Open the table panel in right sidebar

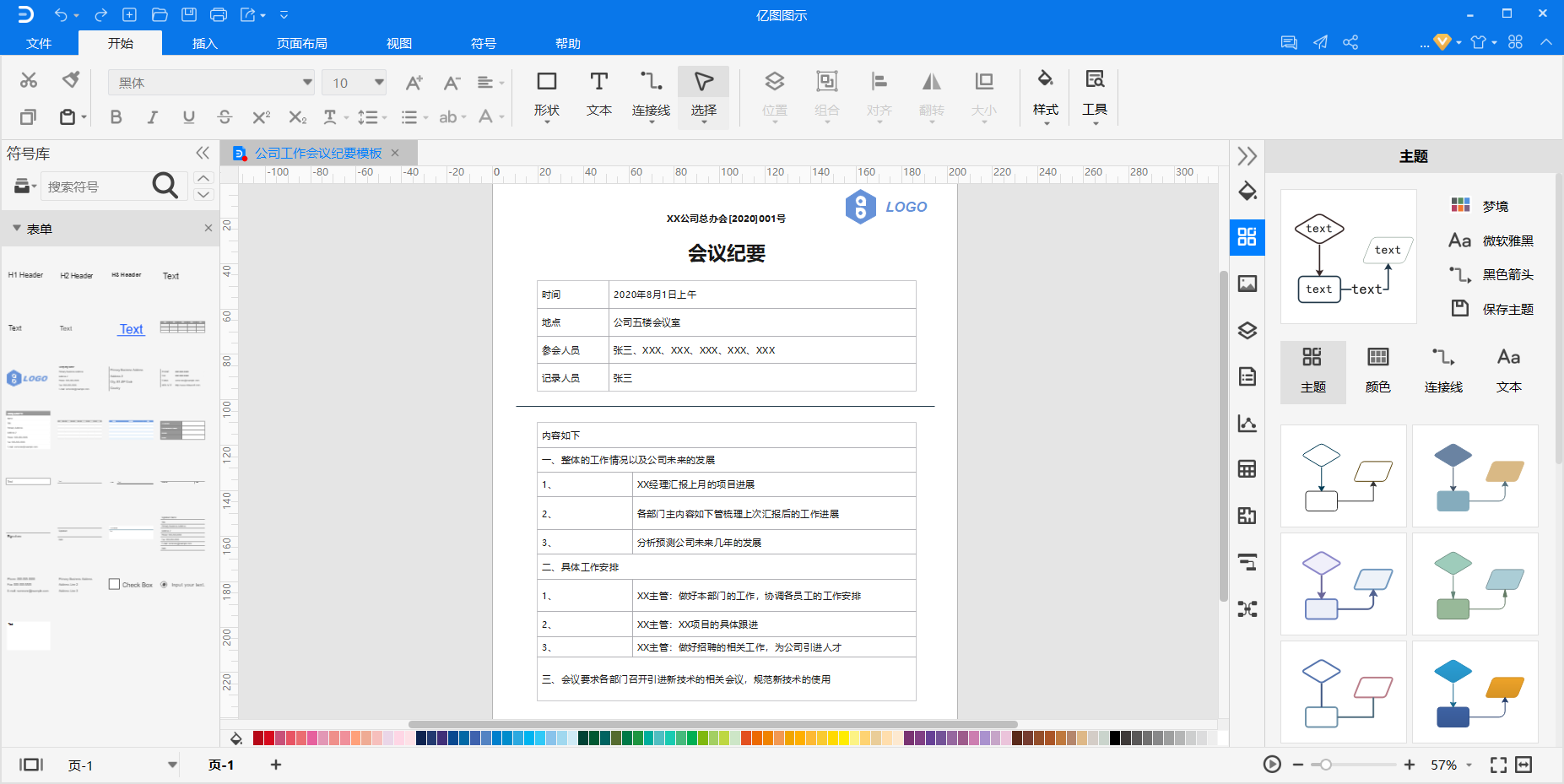coord(1247,469)
